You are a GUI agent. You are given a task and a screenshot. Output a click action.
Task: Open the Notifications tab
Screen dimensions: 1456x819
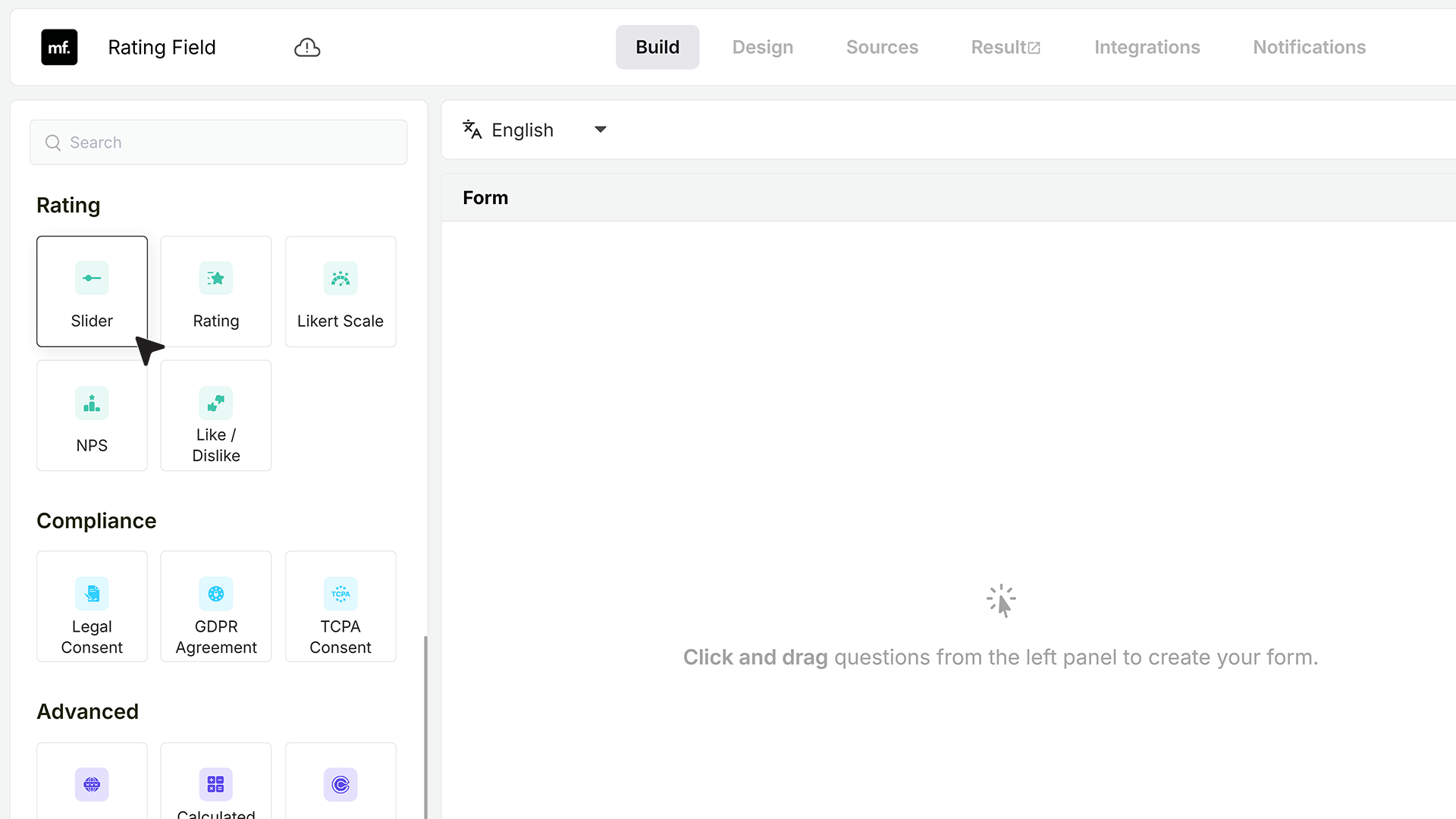click(x=1309, y=47)
